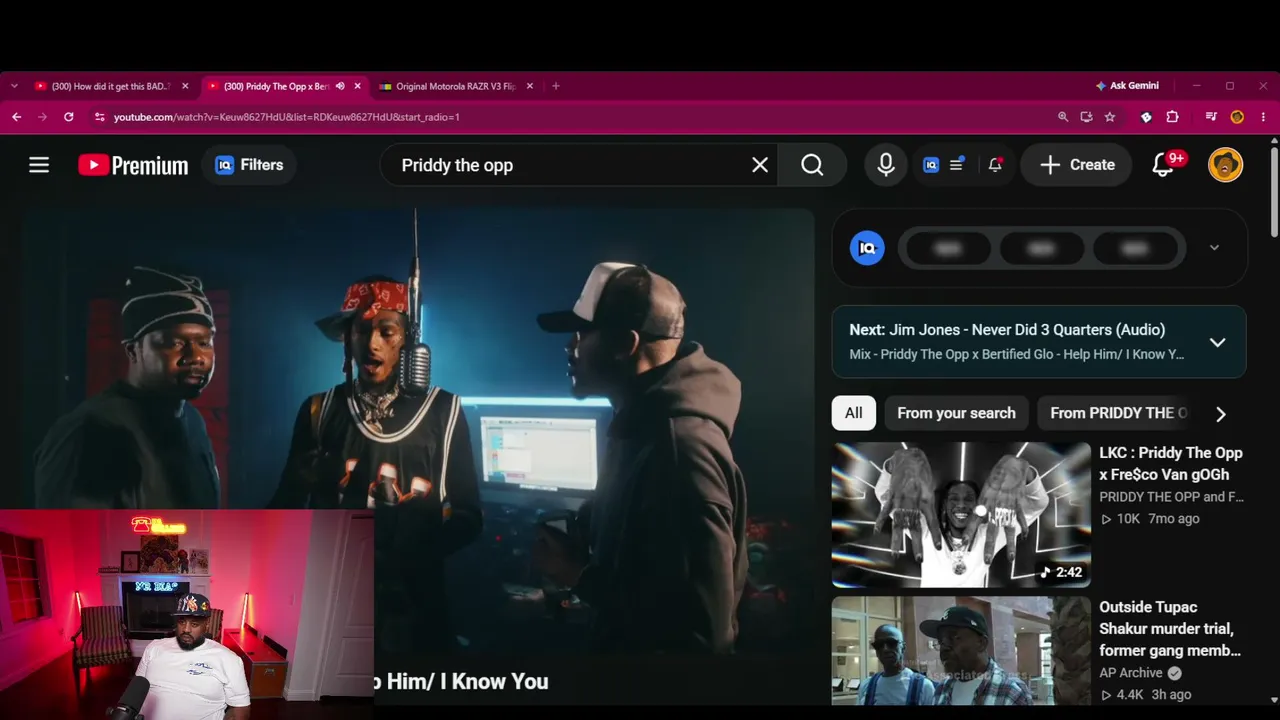Screen dimensions: 1280x720
Task: Open the Extensions puzzle icon
Action: tap(1172, 117)
